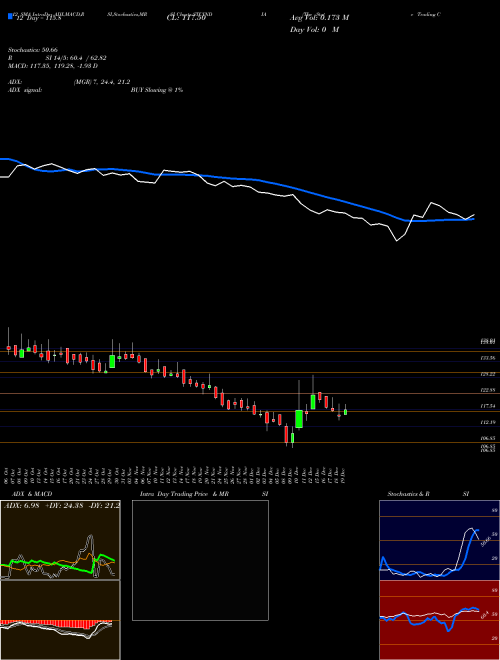Click the blue 12 Day SMA legend square
Viewport: 500px width, 660px height.
click(x=10, y=17)
